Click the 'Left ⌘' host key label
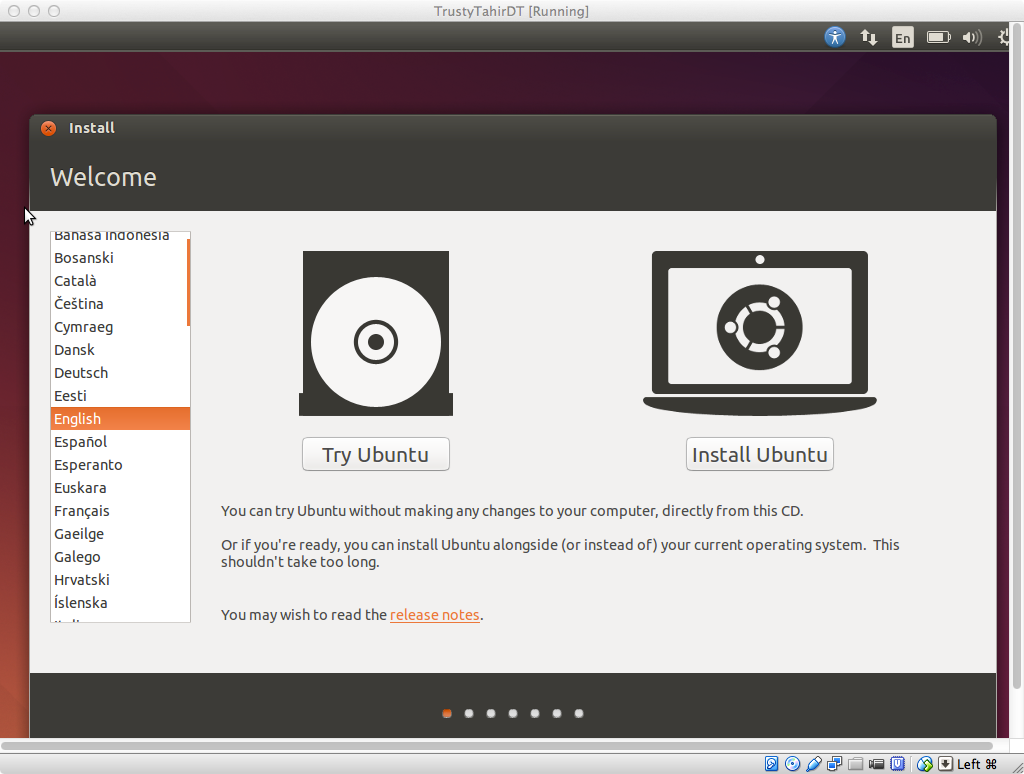This screenshot has width=1024, height=774. click(x=977, y=764)
